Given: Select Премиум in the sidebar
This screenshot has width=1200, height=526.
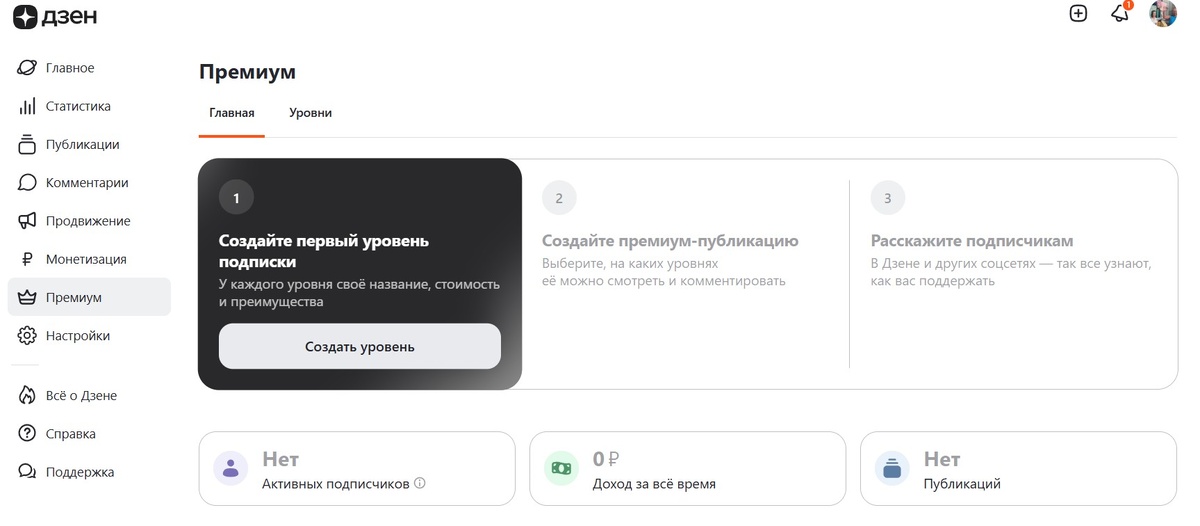Looking at the screenshot, I should coord(89,297).
